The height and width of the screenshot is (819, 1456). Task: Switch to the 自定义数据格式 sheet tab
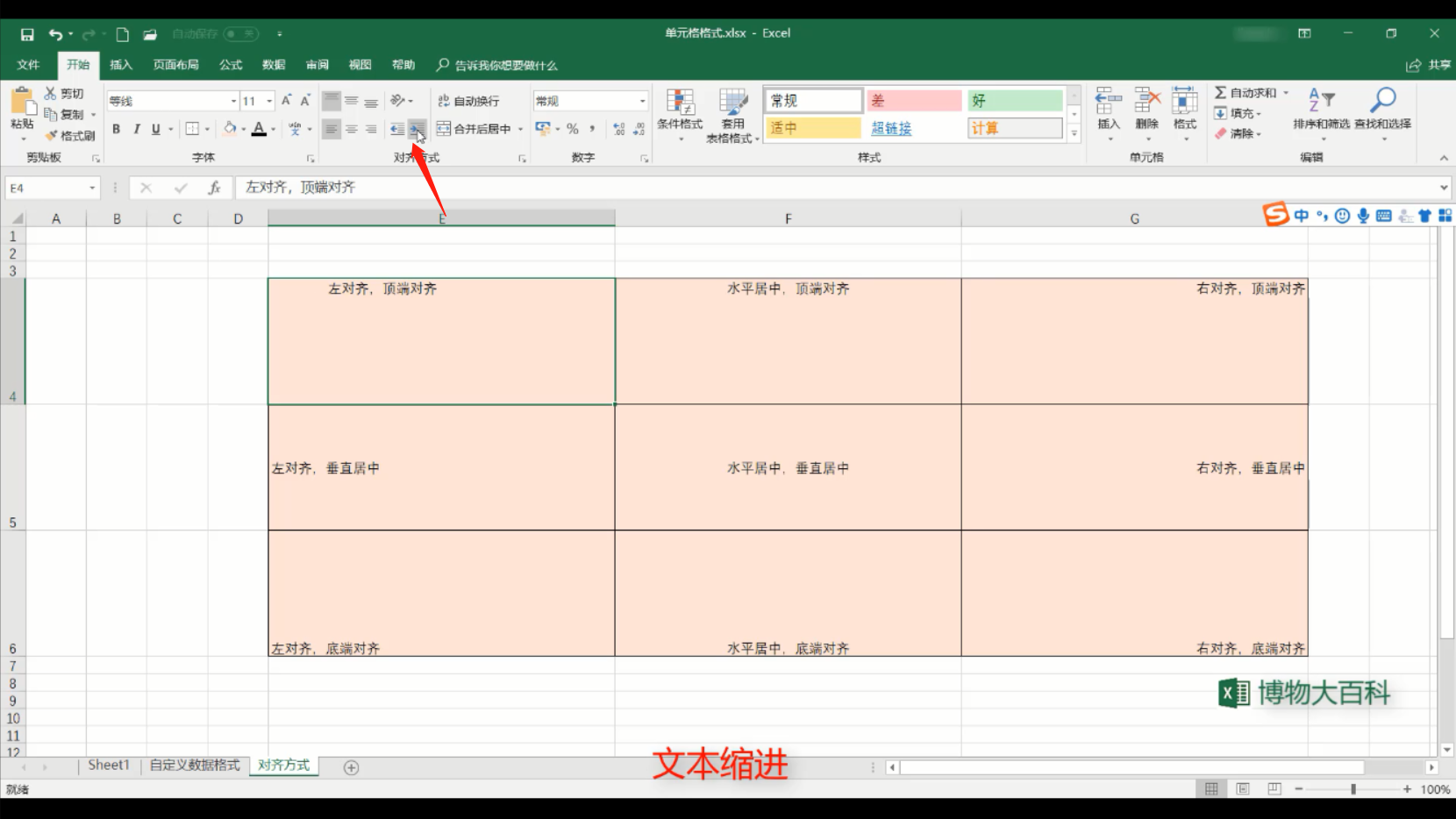click(x=195, y=766)
